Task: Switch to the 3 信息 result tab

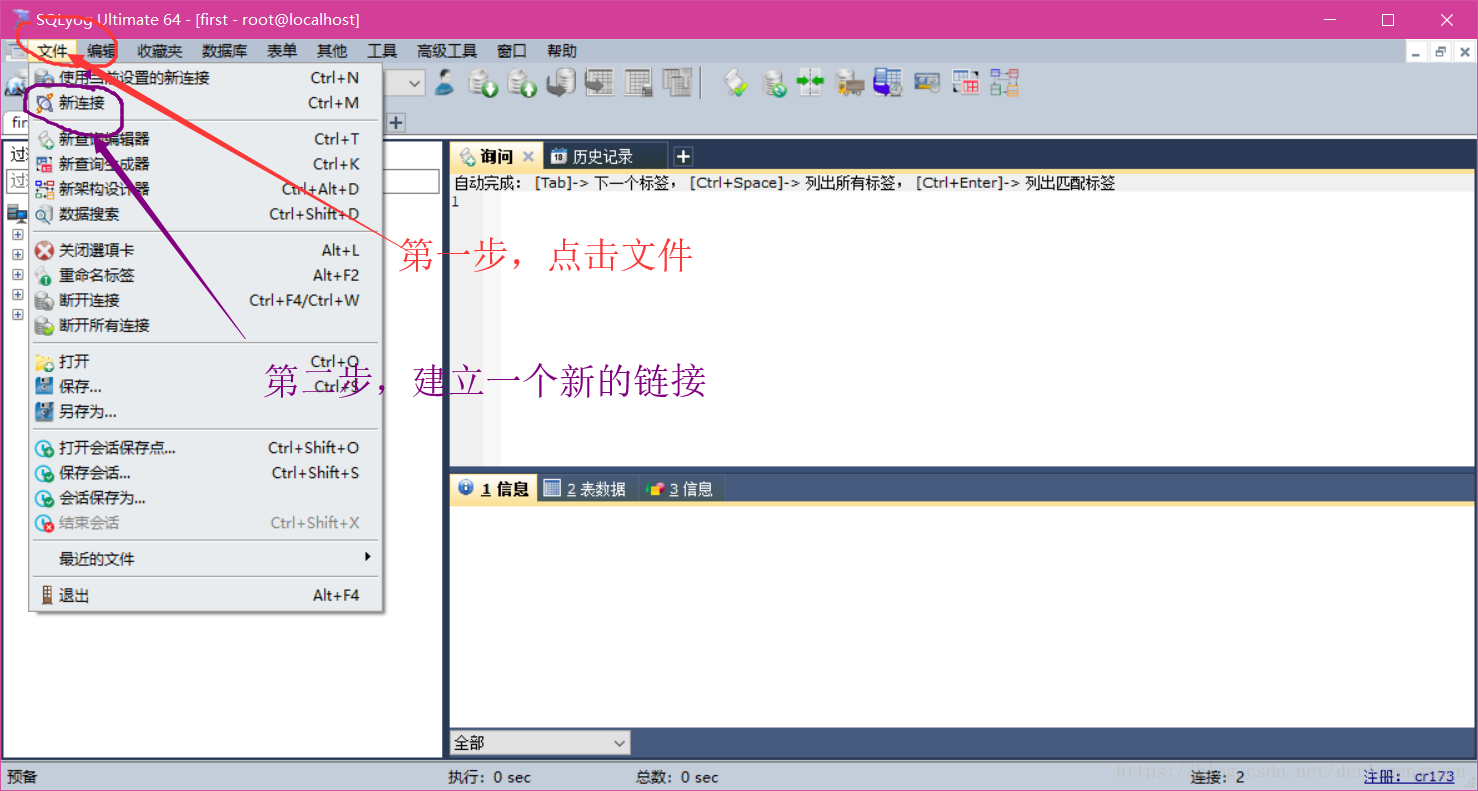Action: click(680, 489)
